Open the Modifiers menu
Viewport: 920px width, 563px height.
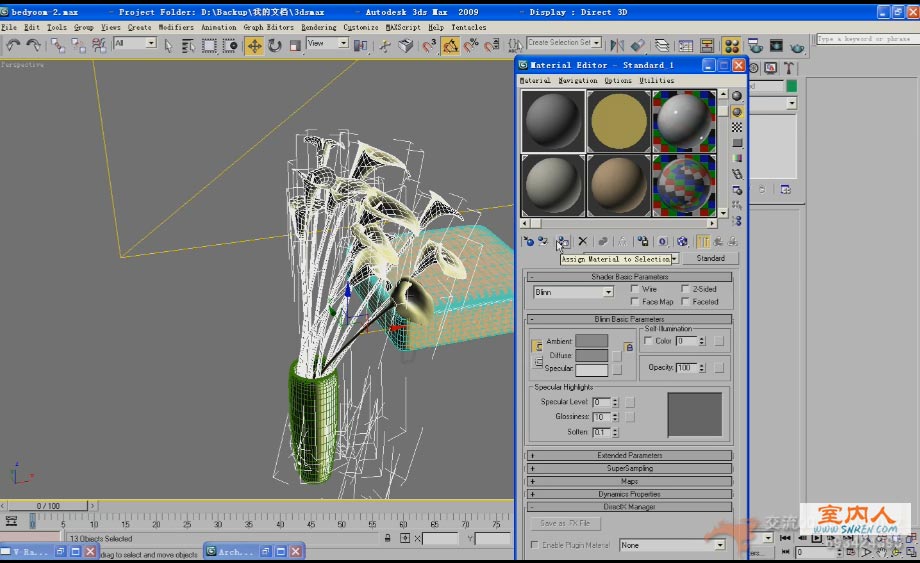pos(176,27)
